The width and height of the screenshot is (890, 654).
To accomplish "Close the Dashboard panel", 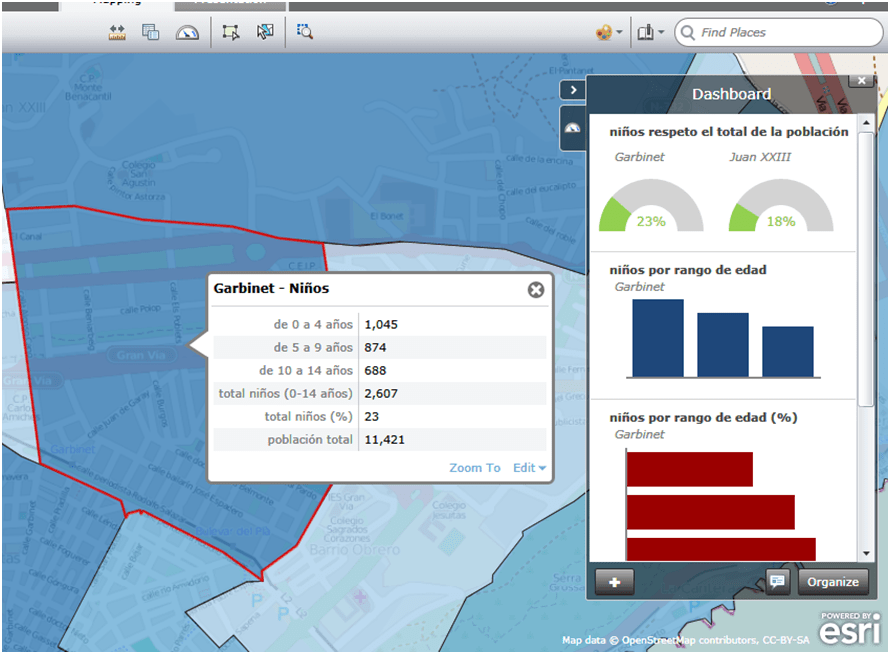I will (x=862, y=81).
